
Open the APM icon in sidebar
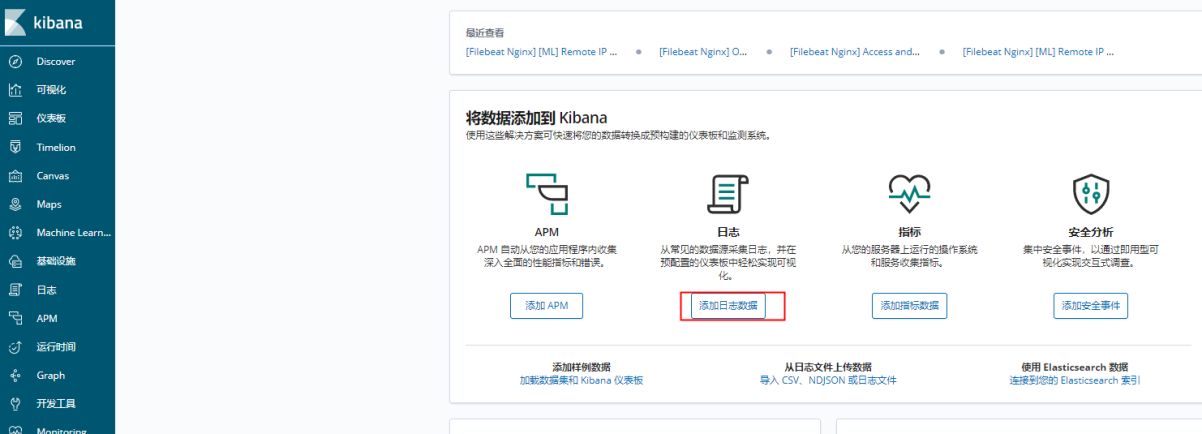coord(15,318)
